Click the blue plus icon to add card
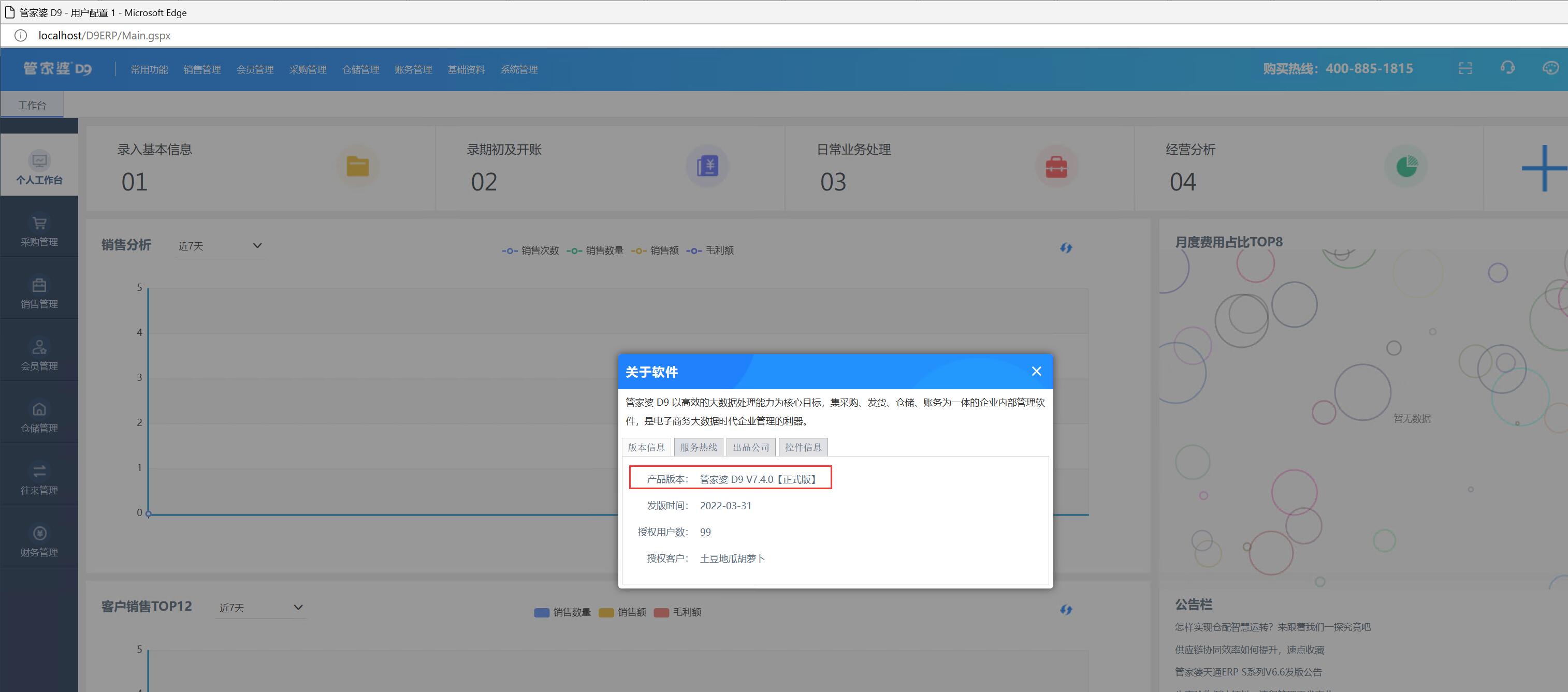Viewport: 1568px width, 692px height. point(1544,168)
